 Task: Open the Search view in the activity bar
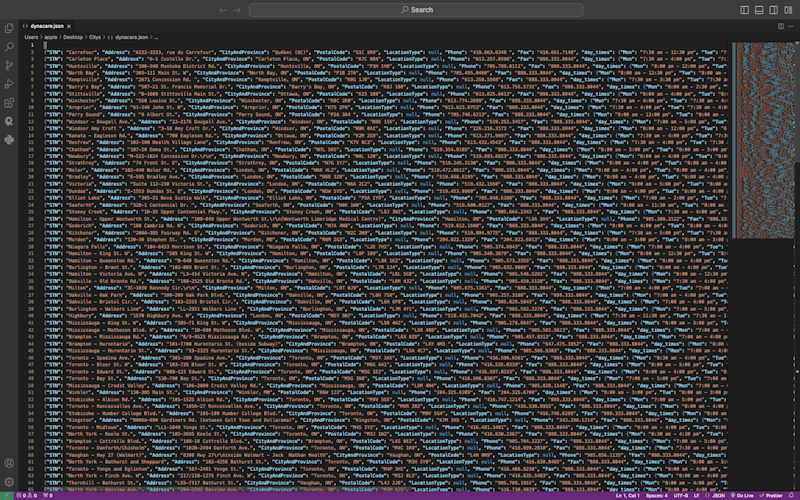point(9,47)
